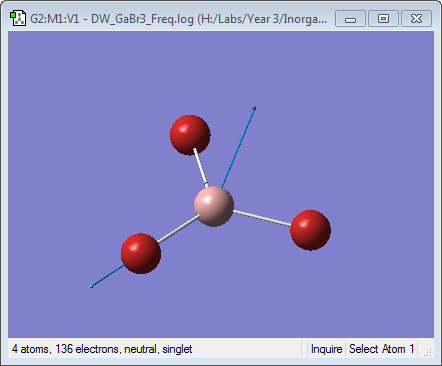
Task: Click the bond between gallium and top bromine
Action: click(x=201, y=168)
